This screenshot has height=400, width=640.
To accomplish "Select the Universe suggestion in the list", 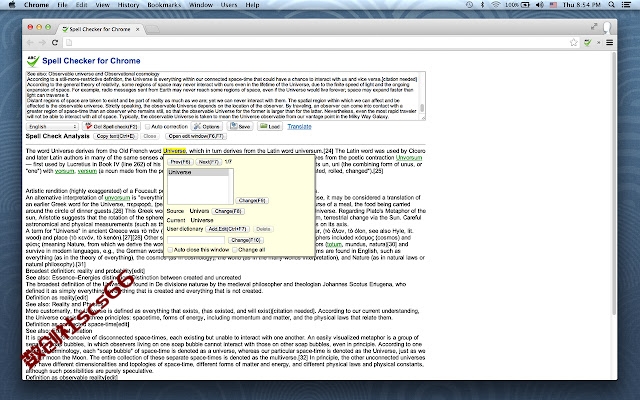I will coord(198,173).
